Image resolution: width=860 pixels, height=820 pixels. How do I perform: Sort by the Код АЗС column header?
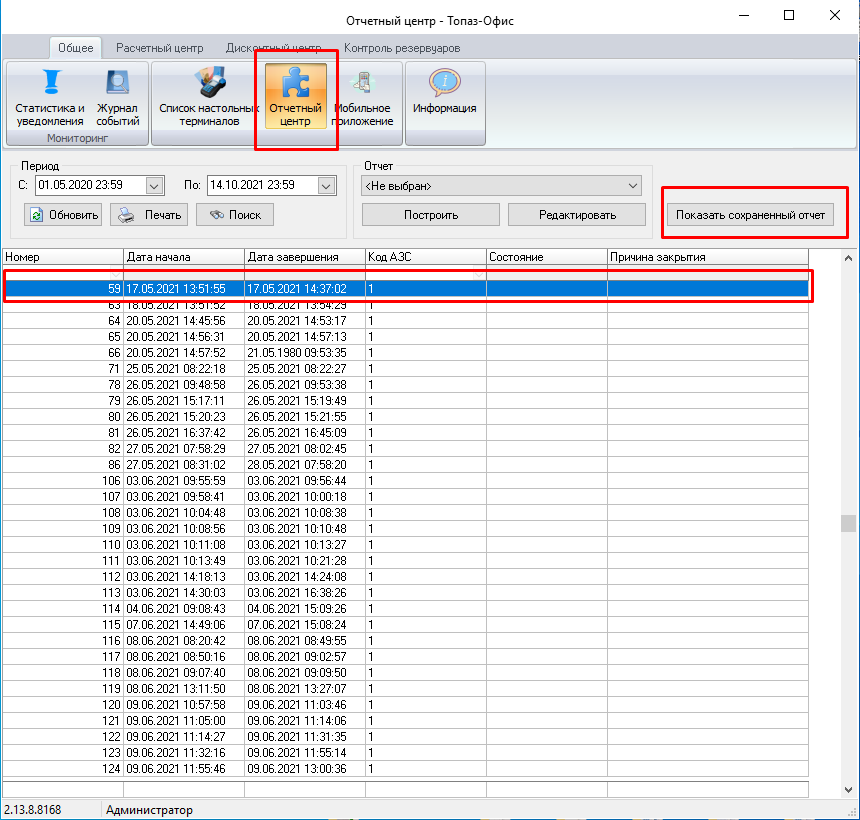tap(426, 257)
